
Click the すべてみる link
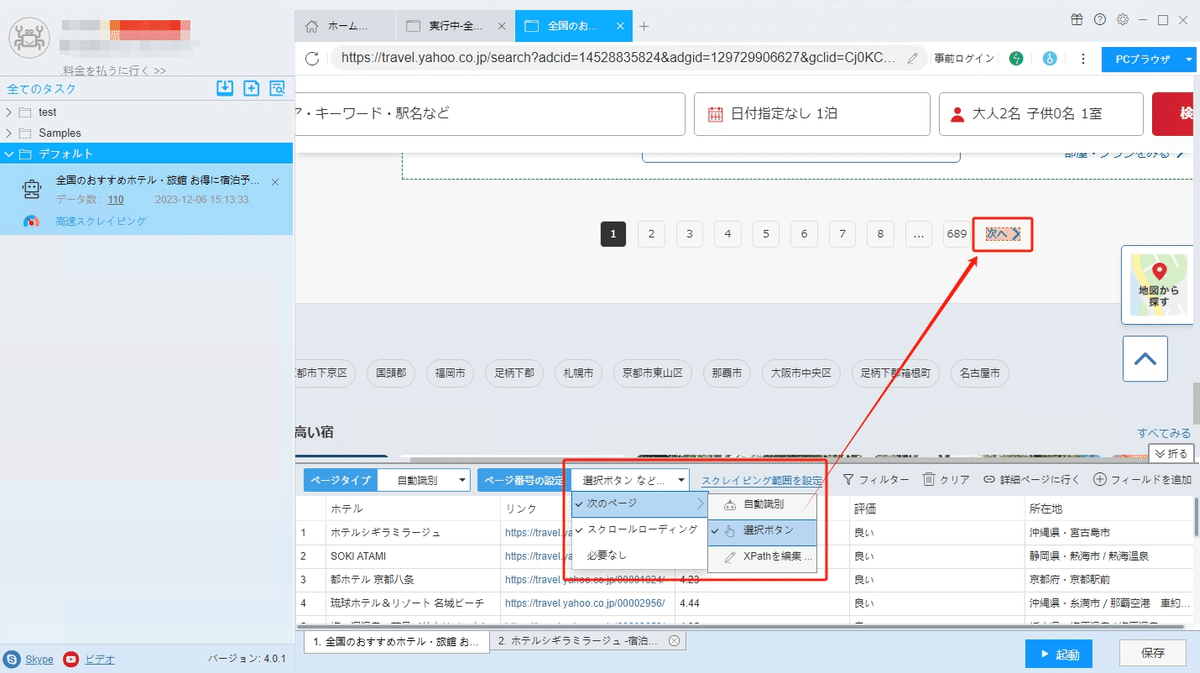click(x=1164, y=433)
